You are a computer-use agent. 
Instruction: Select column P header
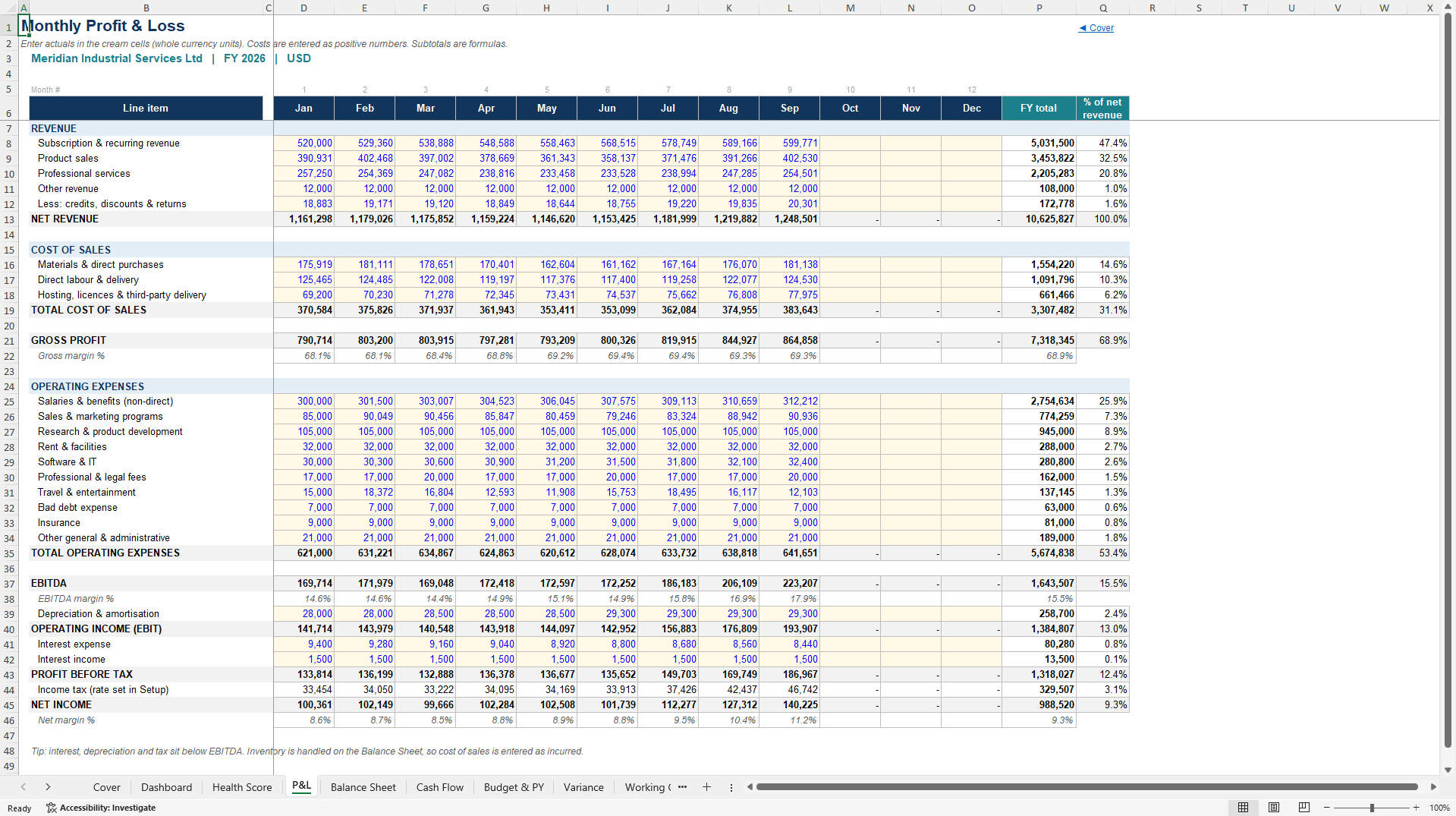[1039, 8]
